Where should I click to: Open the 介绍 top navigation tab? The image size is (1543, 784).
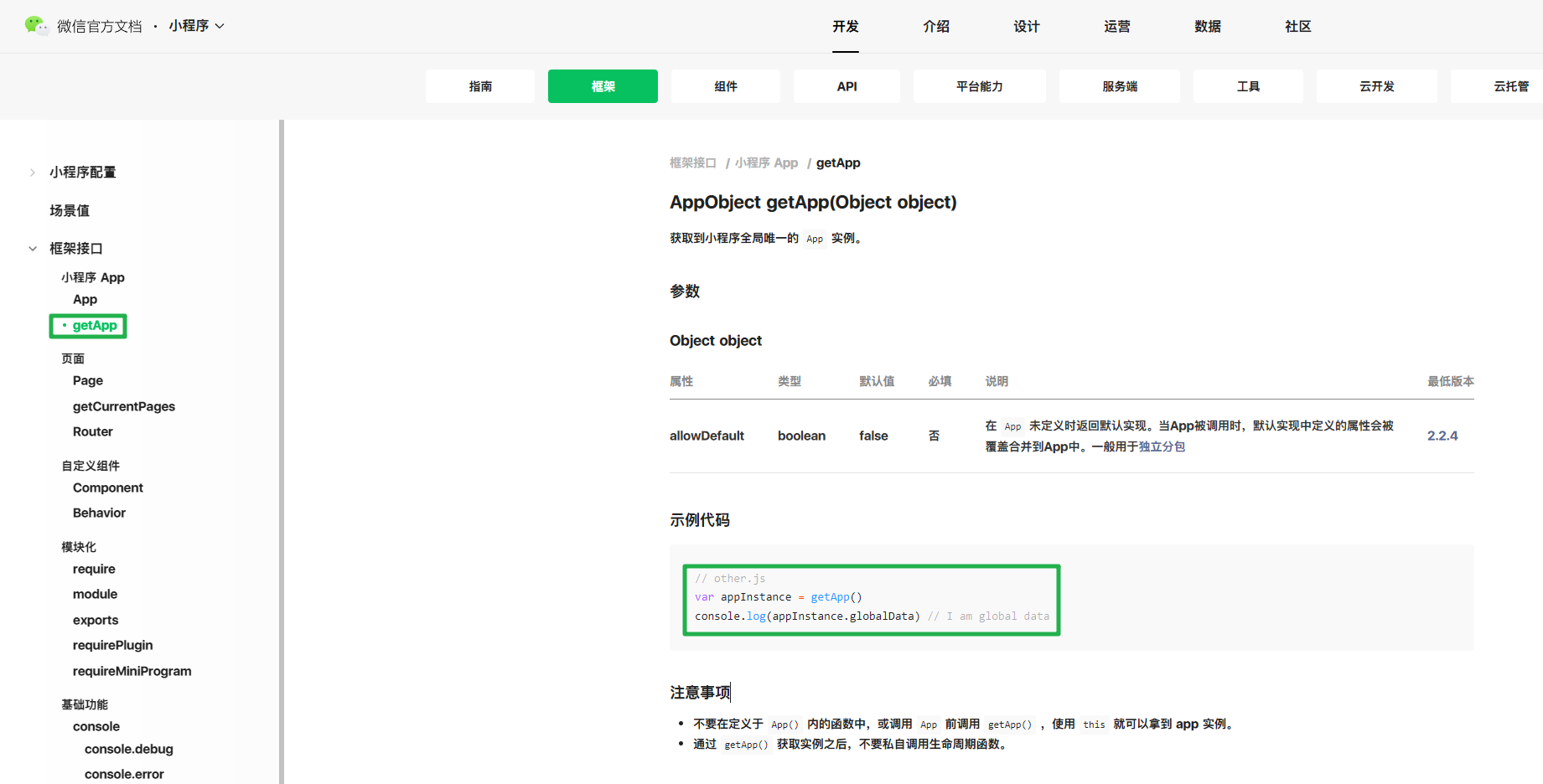coord(936,27)
